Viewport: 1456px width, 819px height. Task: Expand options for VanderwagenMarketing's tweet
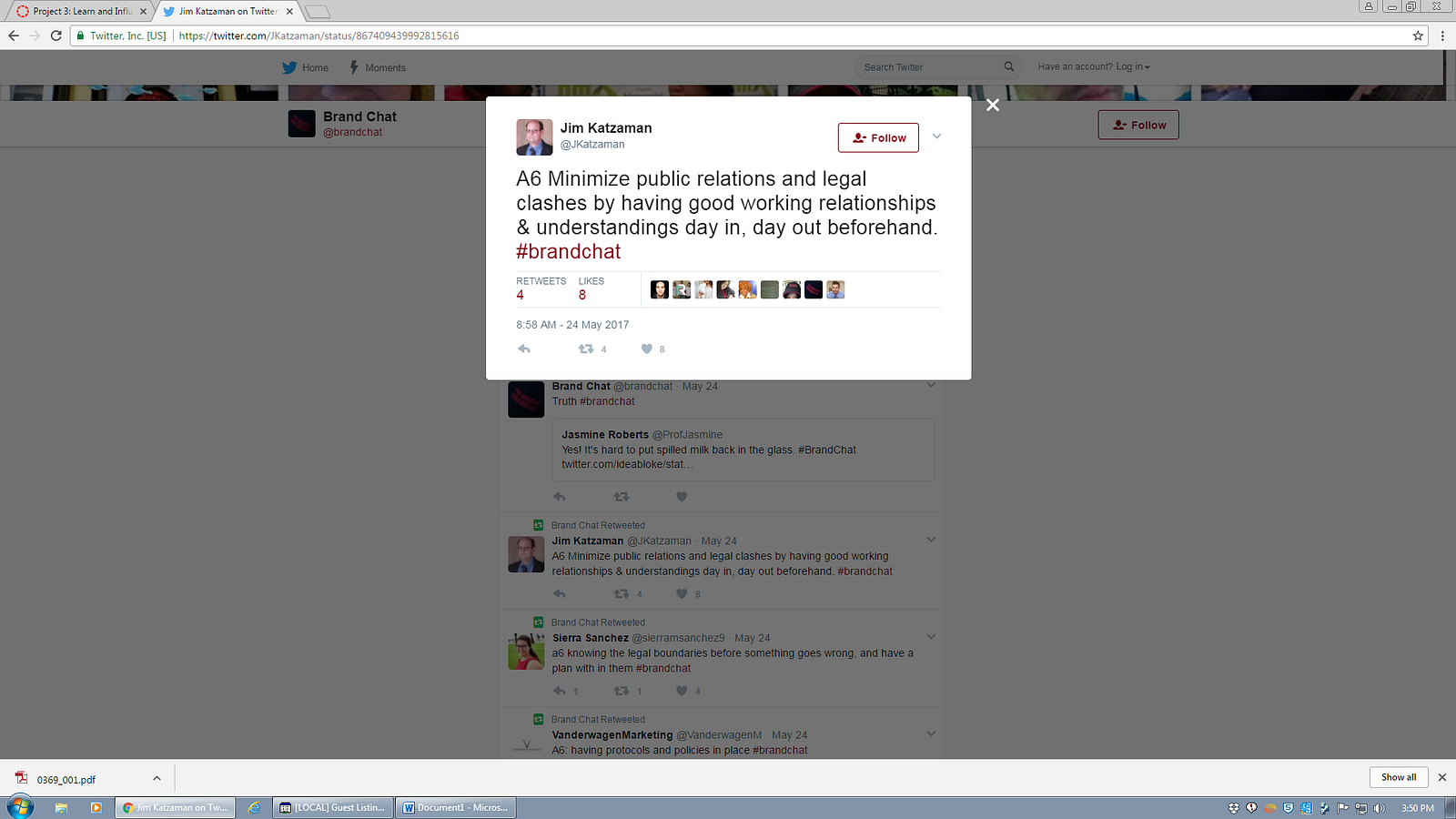931,733
